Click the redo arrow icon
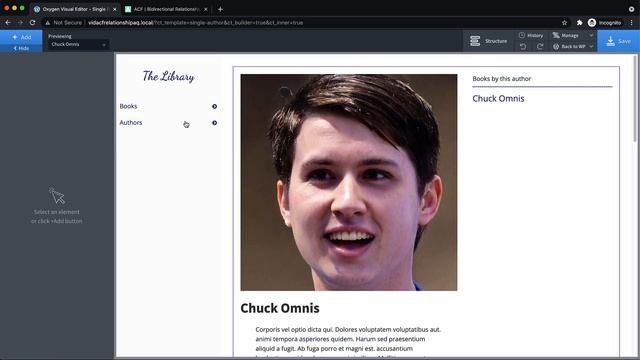This screenshot has height=360, width=640. coord(540,47)
